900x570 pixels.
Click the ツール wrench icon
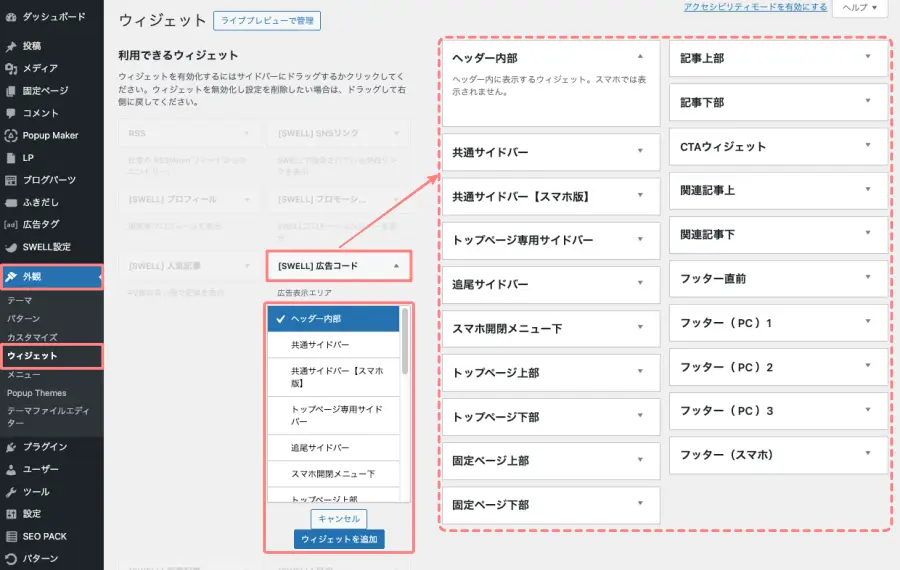point(10,492)
